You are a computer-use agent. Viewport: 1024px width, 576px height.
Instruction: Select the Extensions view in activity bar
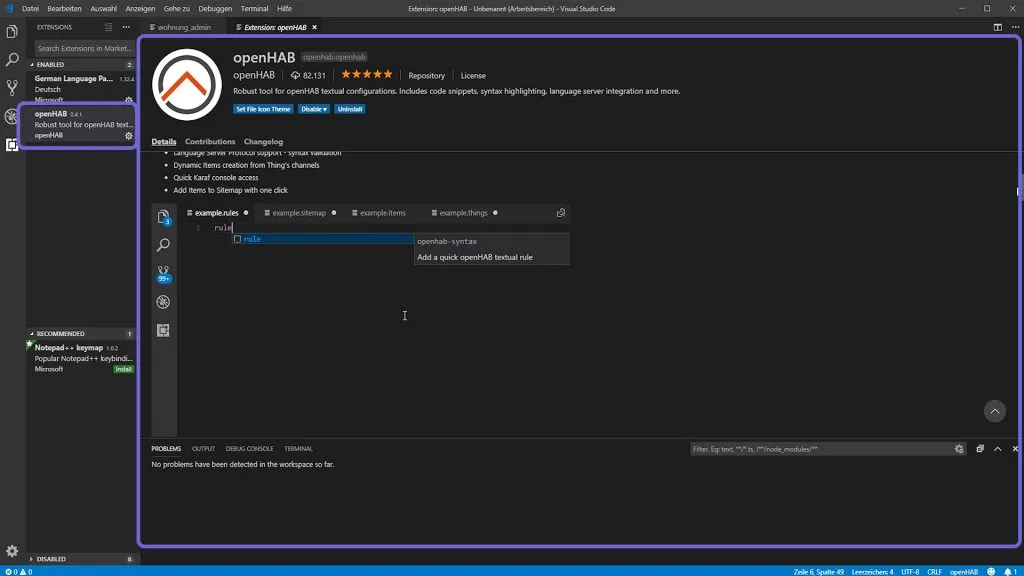click(x=12, y=144)
